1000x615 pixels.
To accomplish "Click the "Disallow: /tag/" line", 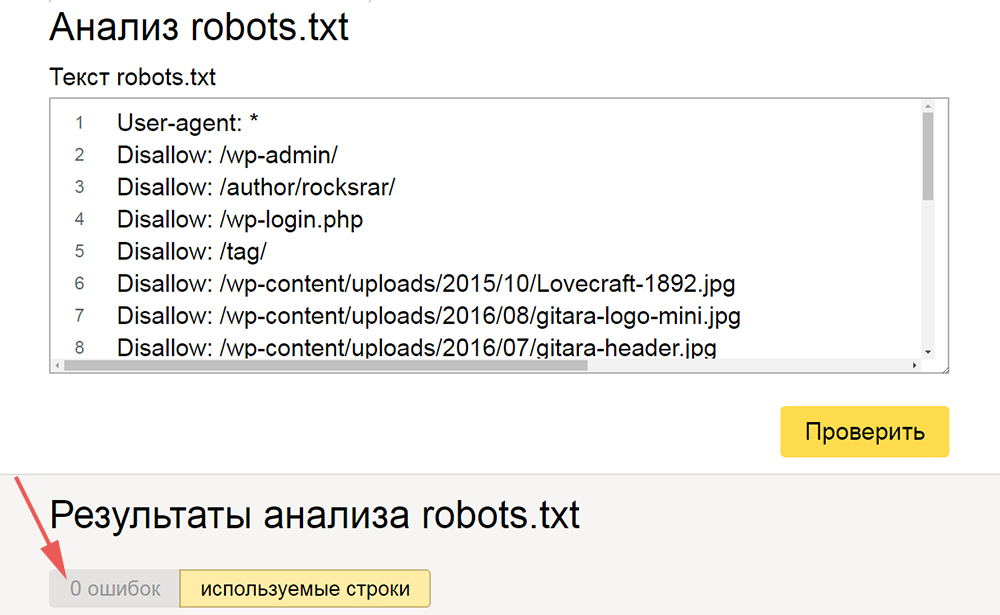I will point(191,251).
